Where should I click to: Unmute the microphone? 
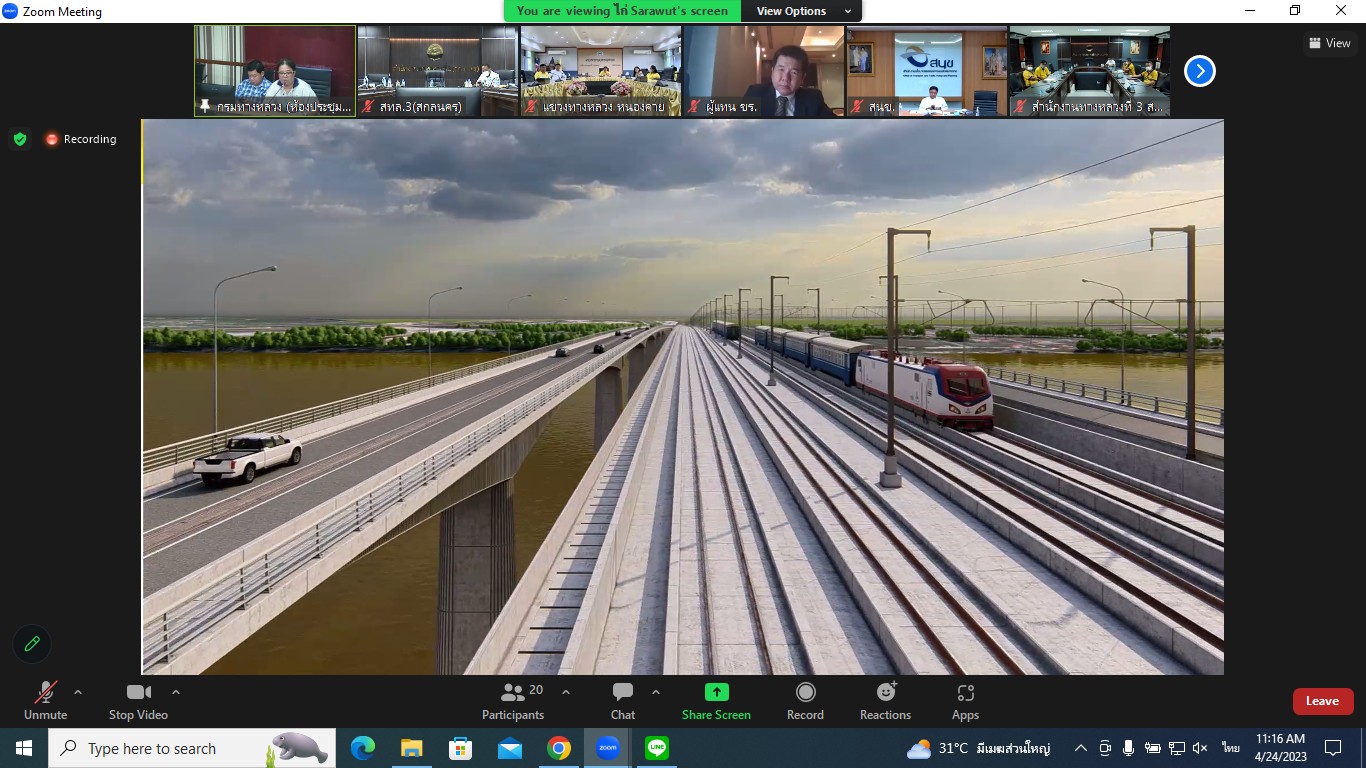(x=45, y=700)
